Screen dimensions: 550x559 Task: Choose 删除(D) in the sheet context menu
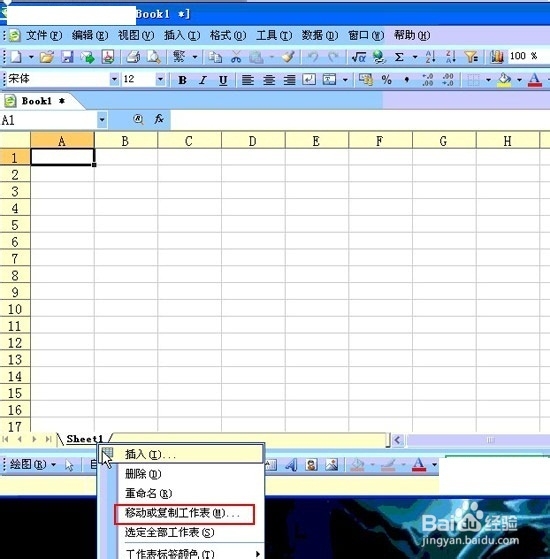(143, 474)
